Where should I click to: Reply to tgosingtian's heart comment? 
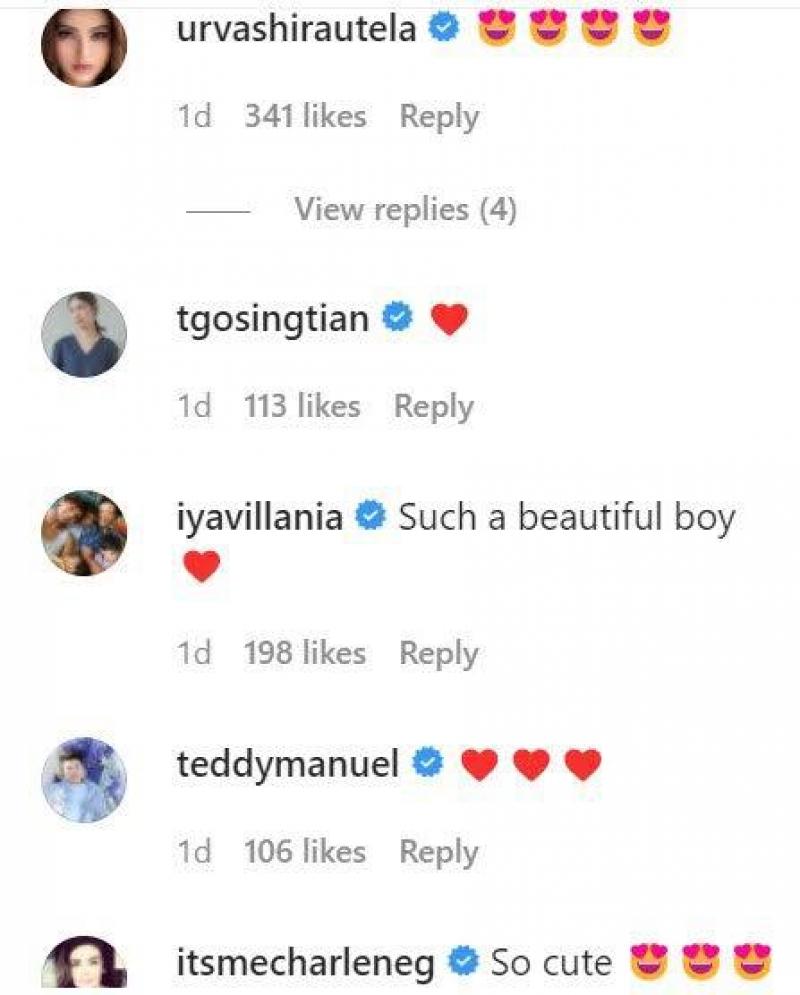pyautogui.click(x=433, y=406)
